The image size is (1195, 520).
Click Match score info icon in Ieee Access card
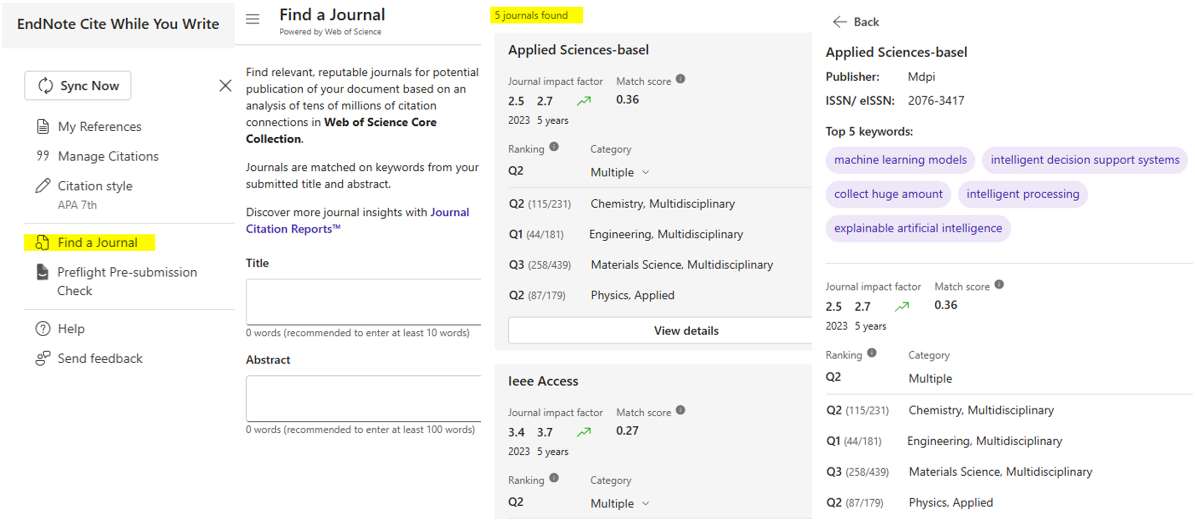click(x=681, y=410)
